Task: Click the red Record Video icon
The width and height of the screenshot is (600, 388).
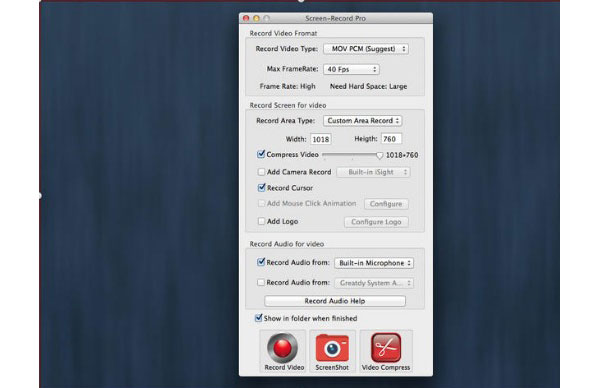Action: click(283, 347)
